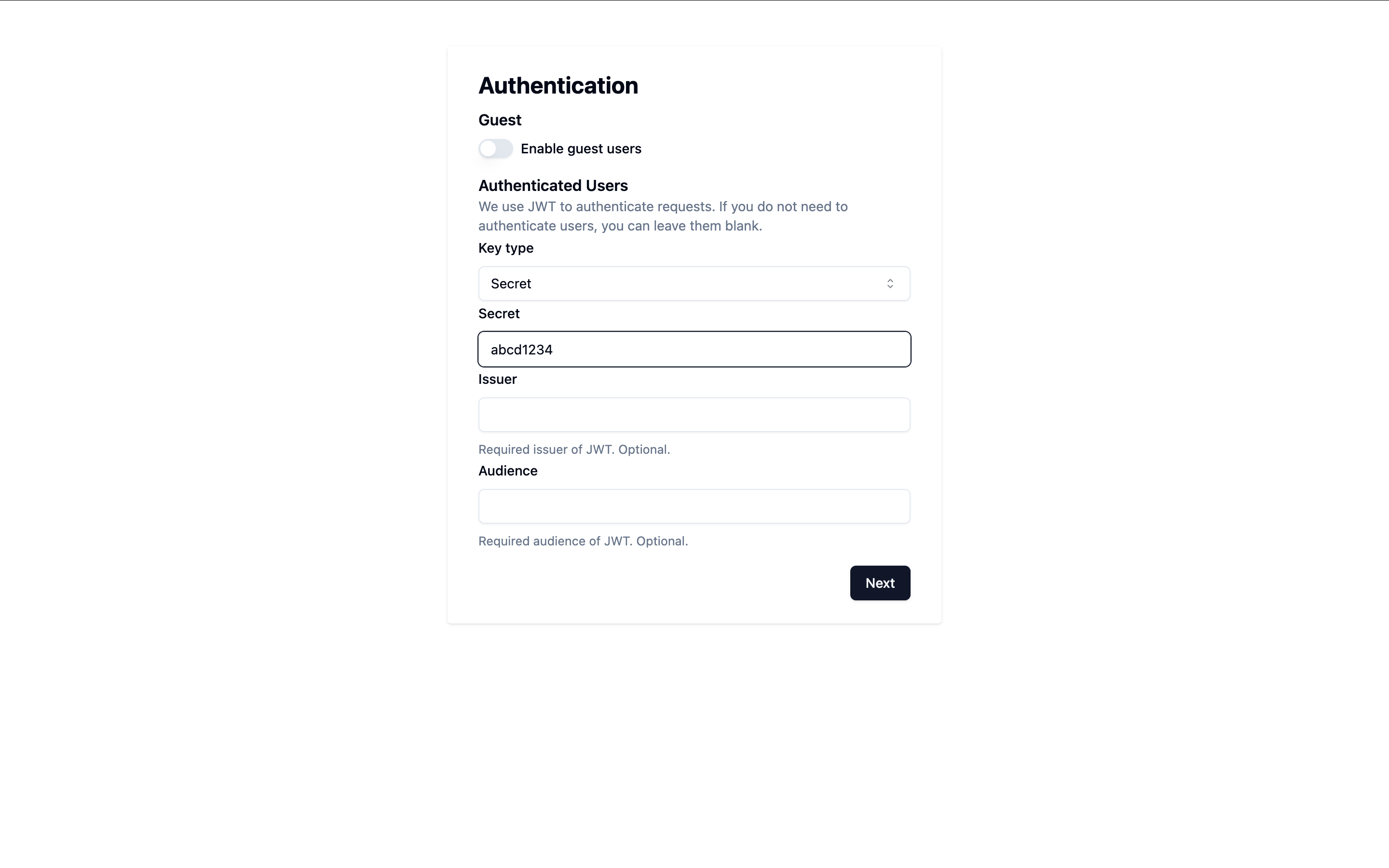This screenshot has width=1389, height=868.
Task: Click the Key type label
Action: 505,248
